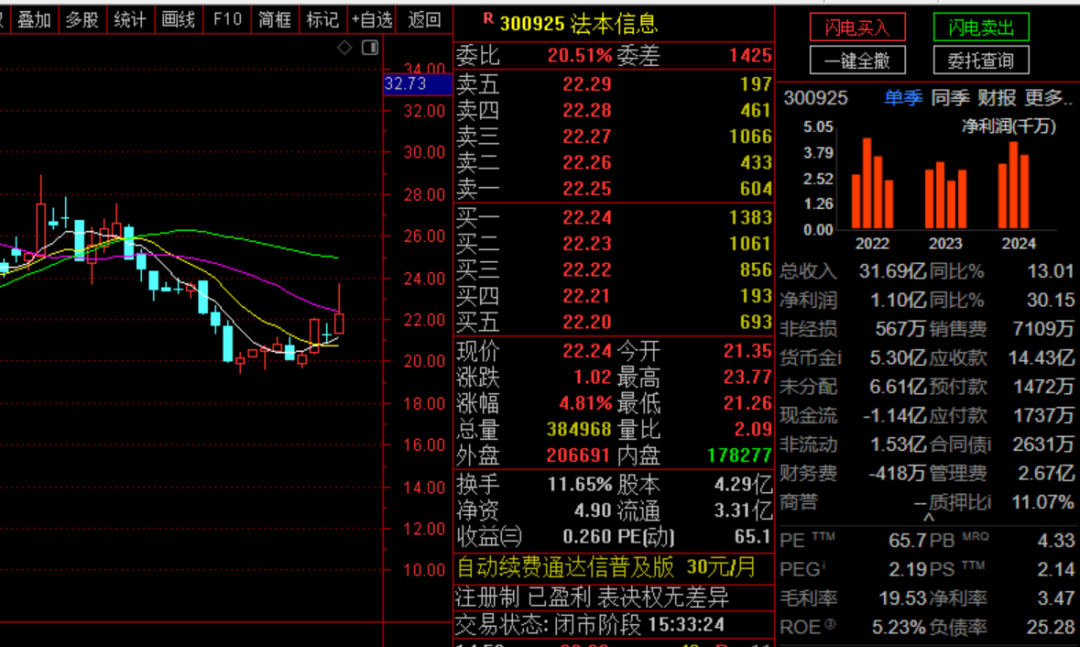Add stock with +自选 button
The height and width of the screenshot is (647, 1080).
pos(372,20)
